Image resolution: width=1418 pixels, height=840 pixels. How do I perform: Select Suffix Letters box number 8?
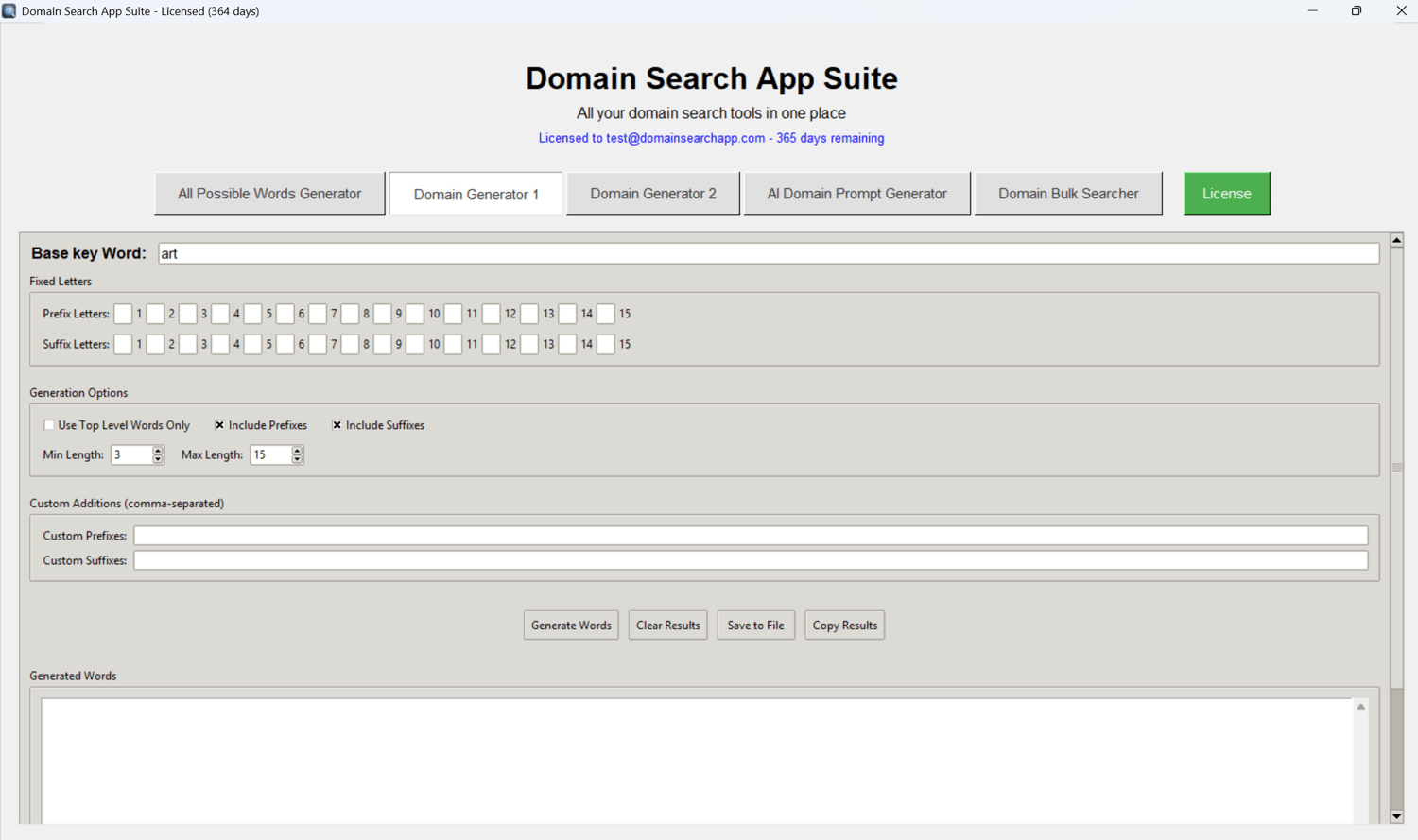(350, 344)
